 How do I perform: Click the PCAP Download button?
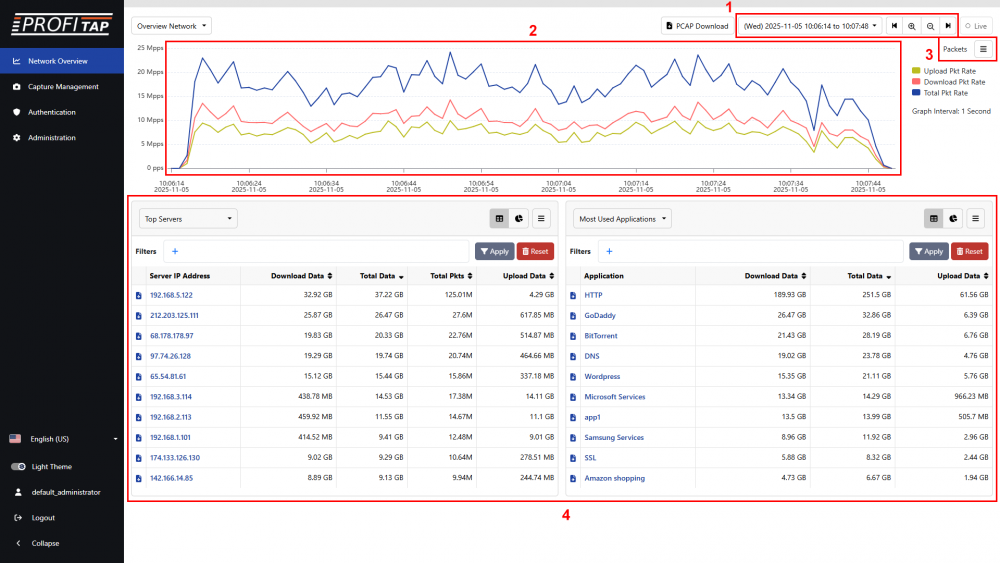[x=696, y=25]
